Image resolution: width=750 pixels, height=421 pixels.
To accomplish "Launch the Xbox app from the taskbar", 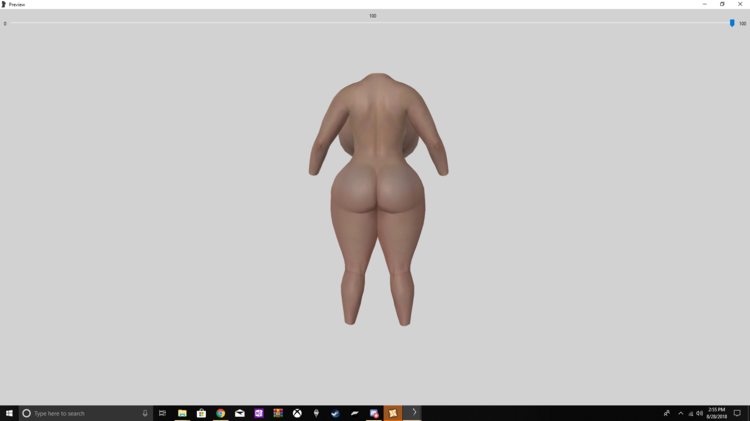I will pyautogui.click(x=297, y=413).
